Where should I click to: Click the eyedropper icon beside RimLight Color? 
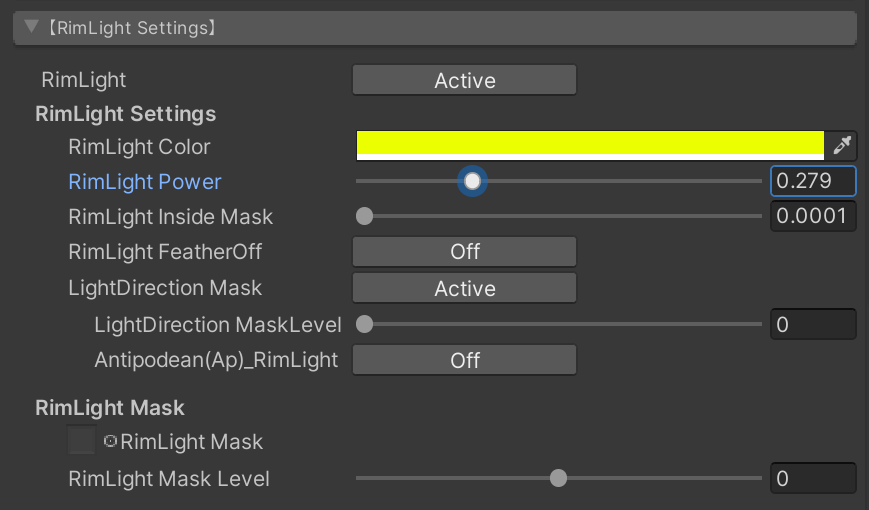pos(842,146)
